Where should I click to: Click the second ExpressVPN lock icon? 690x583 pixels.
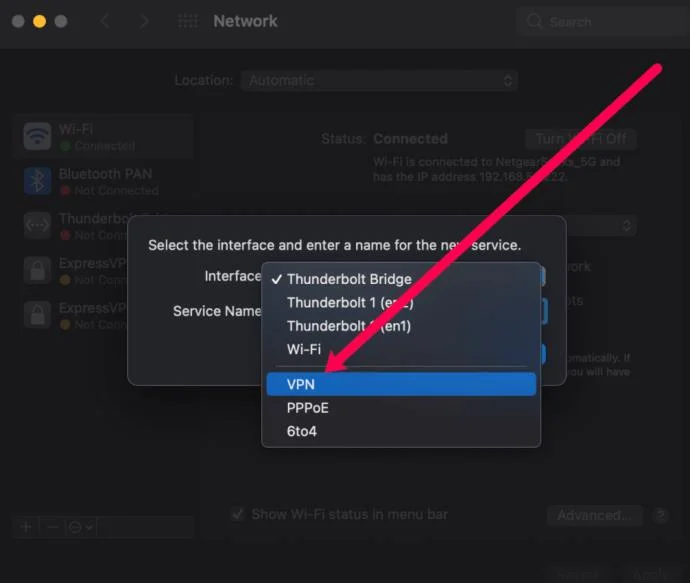click(x=37, y=315)
